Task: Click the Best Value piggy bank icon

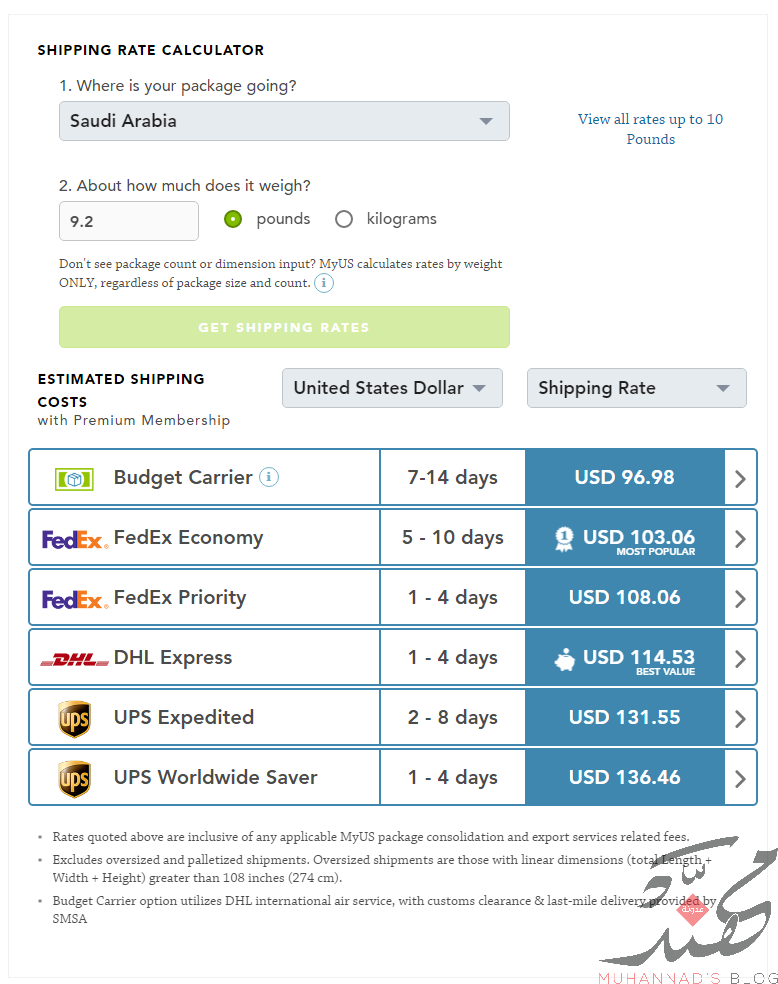Action: click(565, 660)
